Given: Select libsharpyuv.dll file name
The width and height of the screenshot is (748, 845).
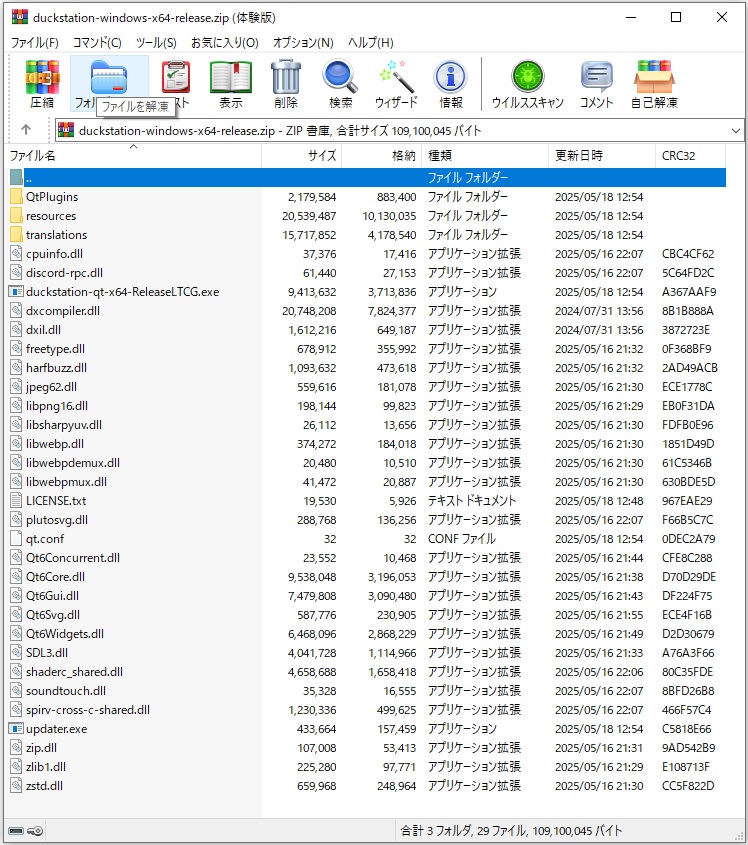Looking at the screenshot, I should point(64,425).
